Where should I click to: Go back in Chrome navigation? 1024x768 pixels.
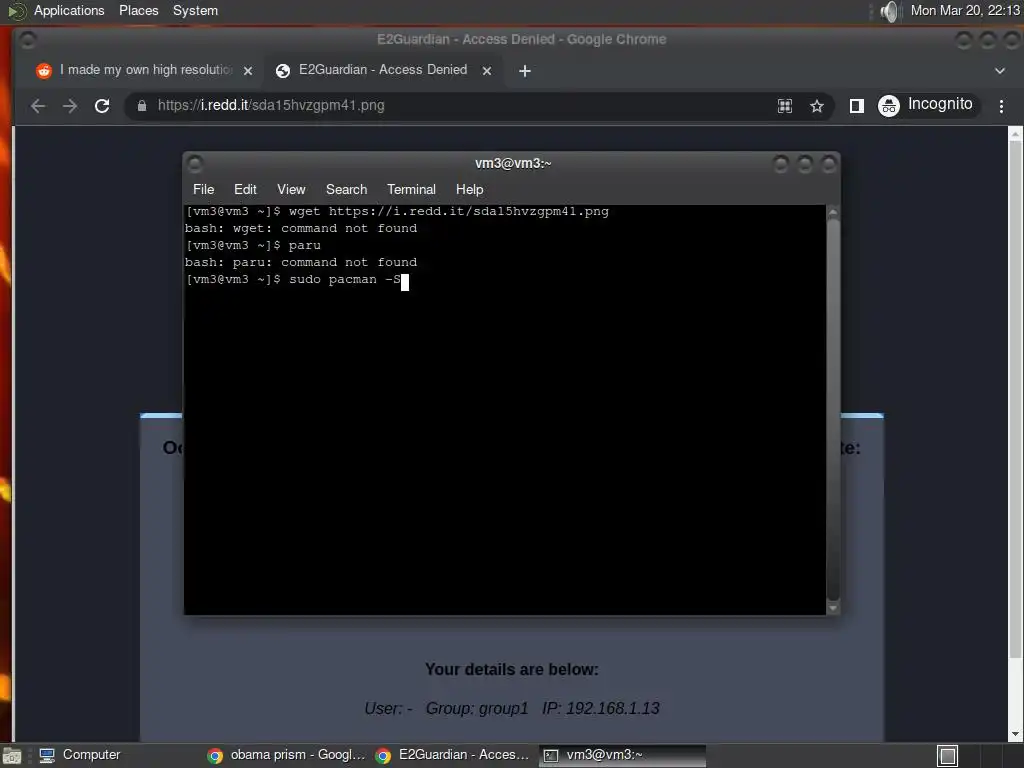pos(38,106)
